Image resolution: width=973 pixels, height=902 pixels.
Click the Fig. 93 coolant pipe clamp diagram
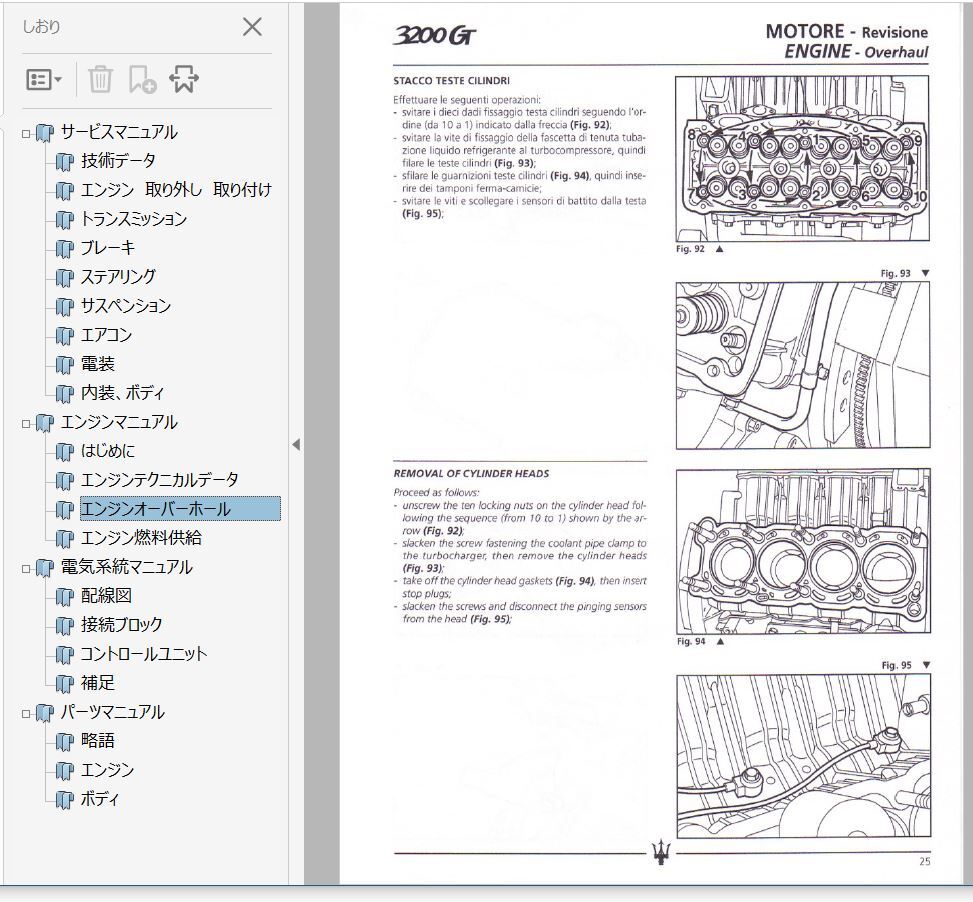(803, 365)
